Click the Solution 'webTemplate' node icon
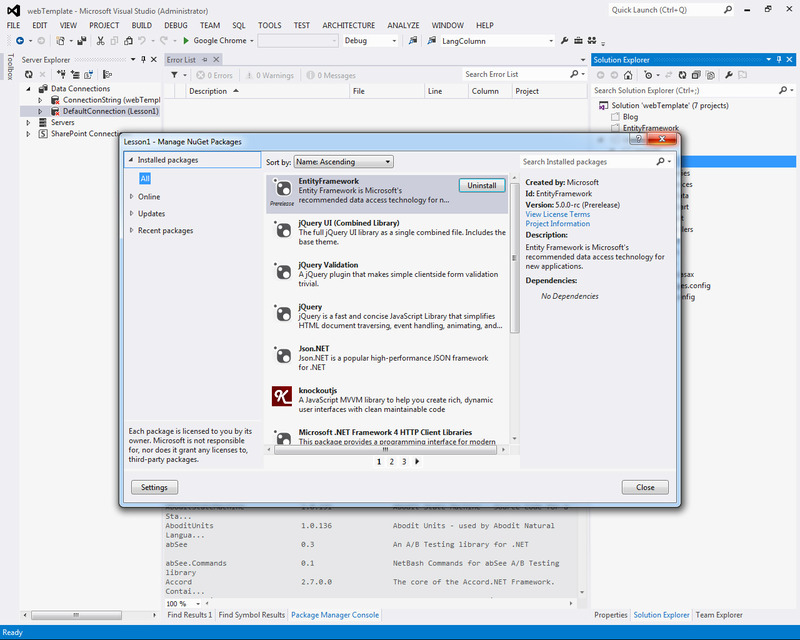The width and height of the screenshot is (800, 640). (x=604, y=106)
